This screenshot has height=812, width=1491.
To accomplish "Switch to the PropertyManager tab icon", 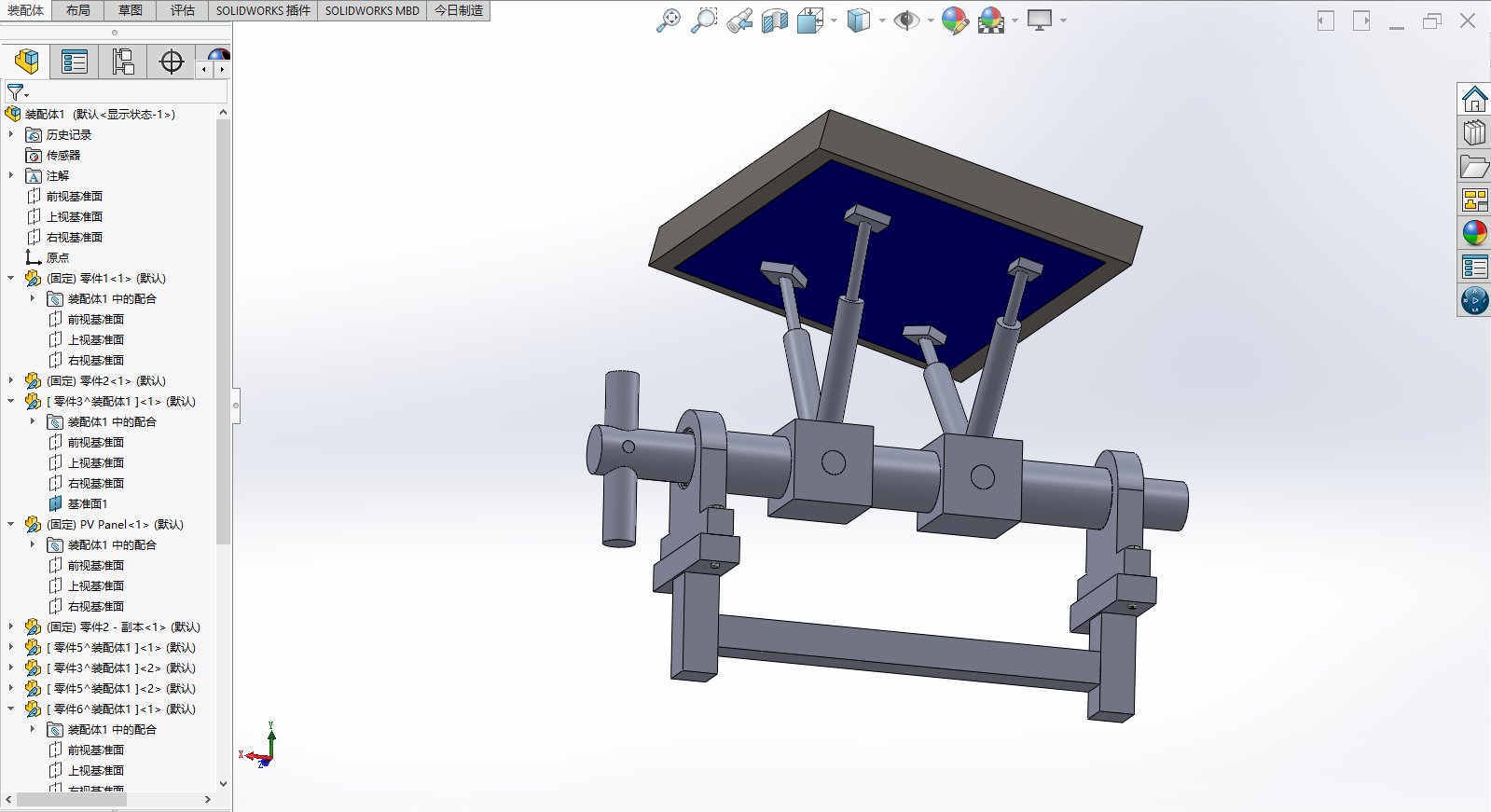I will coord(75,62).
